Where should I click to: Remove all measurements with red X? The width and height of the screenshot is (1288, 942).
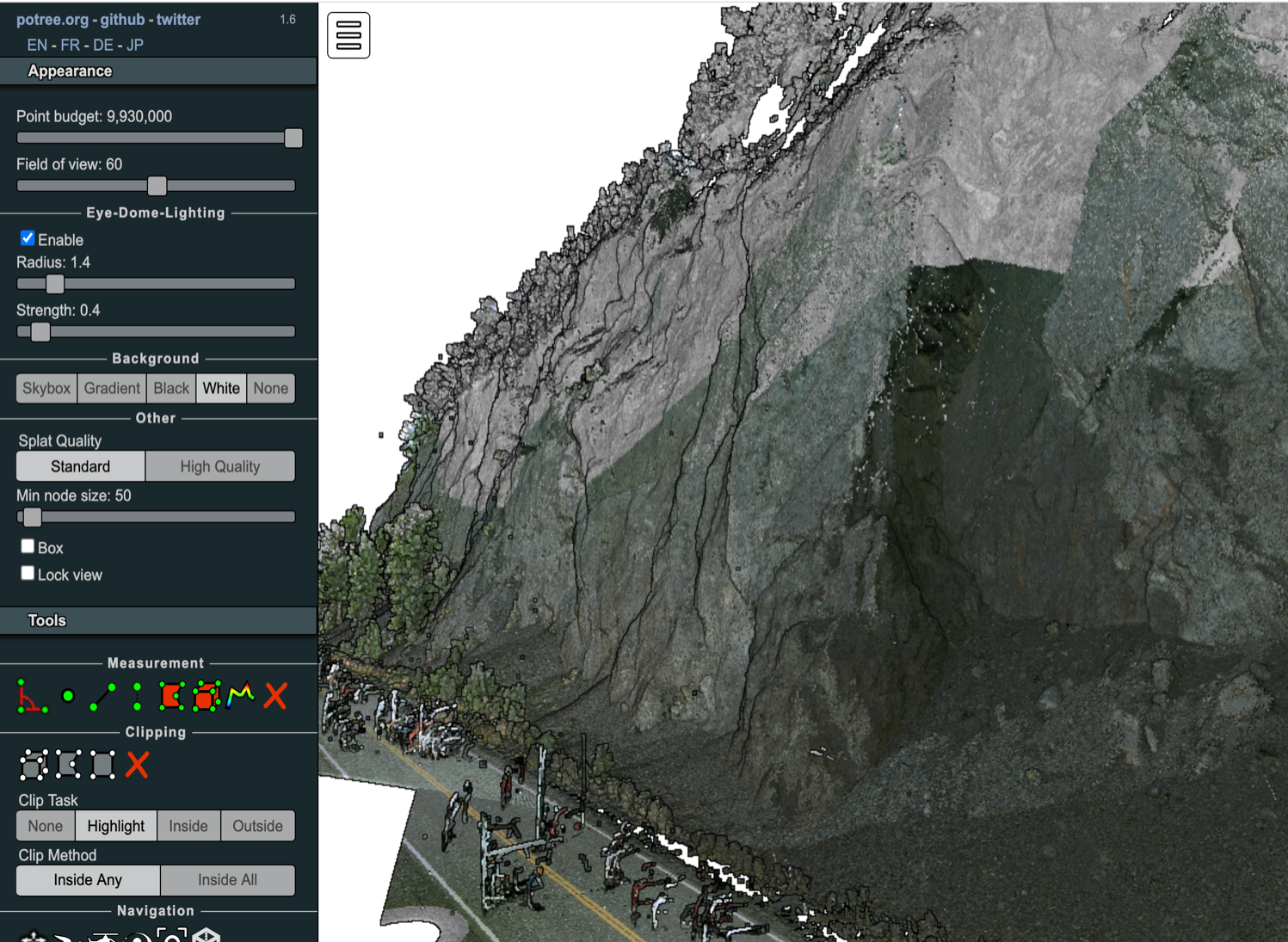pyautogui.click(x=275, y=696)
